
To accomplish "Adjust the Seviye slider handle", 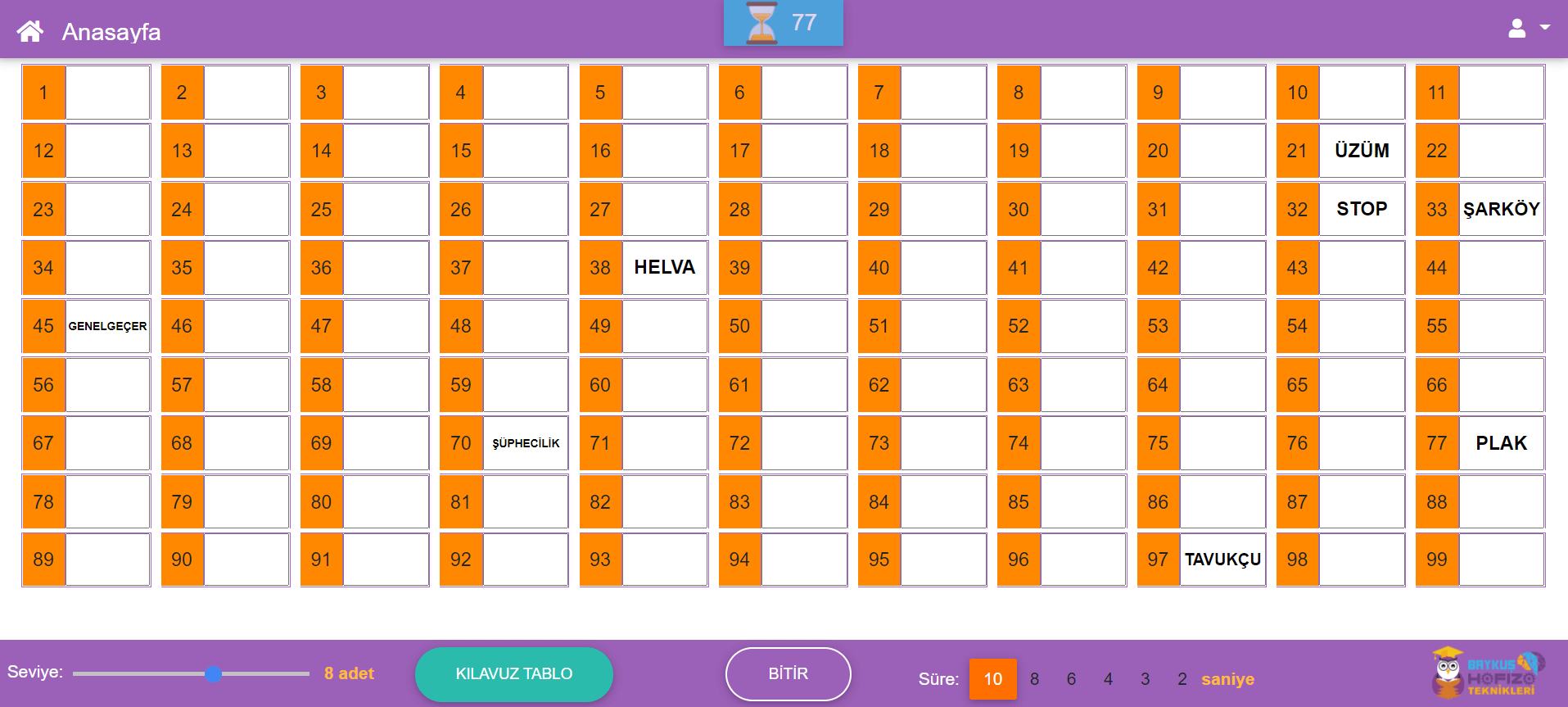I will coord(214,674).
